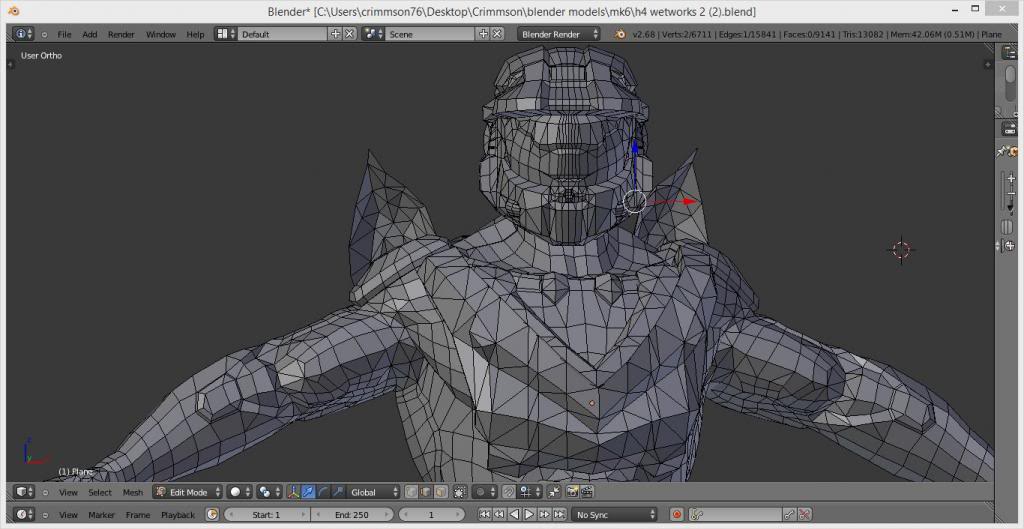Open the timeline View menu
Viewport: 1024px width, 529px height.
click(x=68, y=515)
